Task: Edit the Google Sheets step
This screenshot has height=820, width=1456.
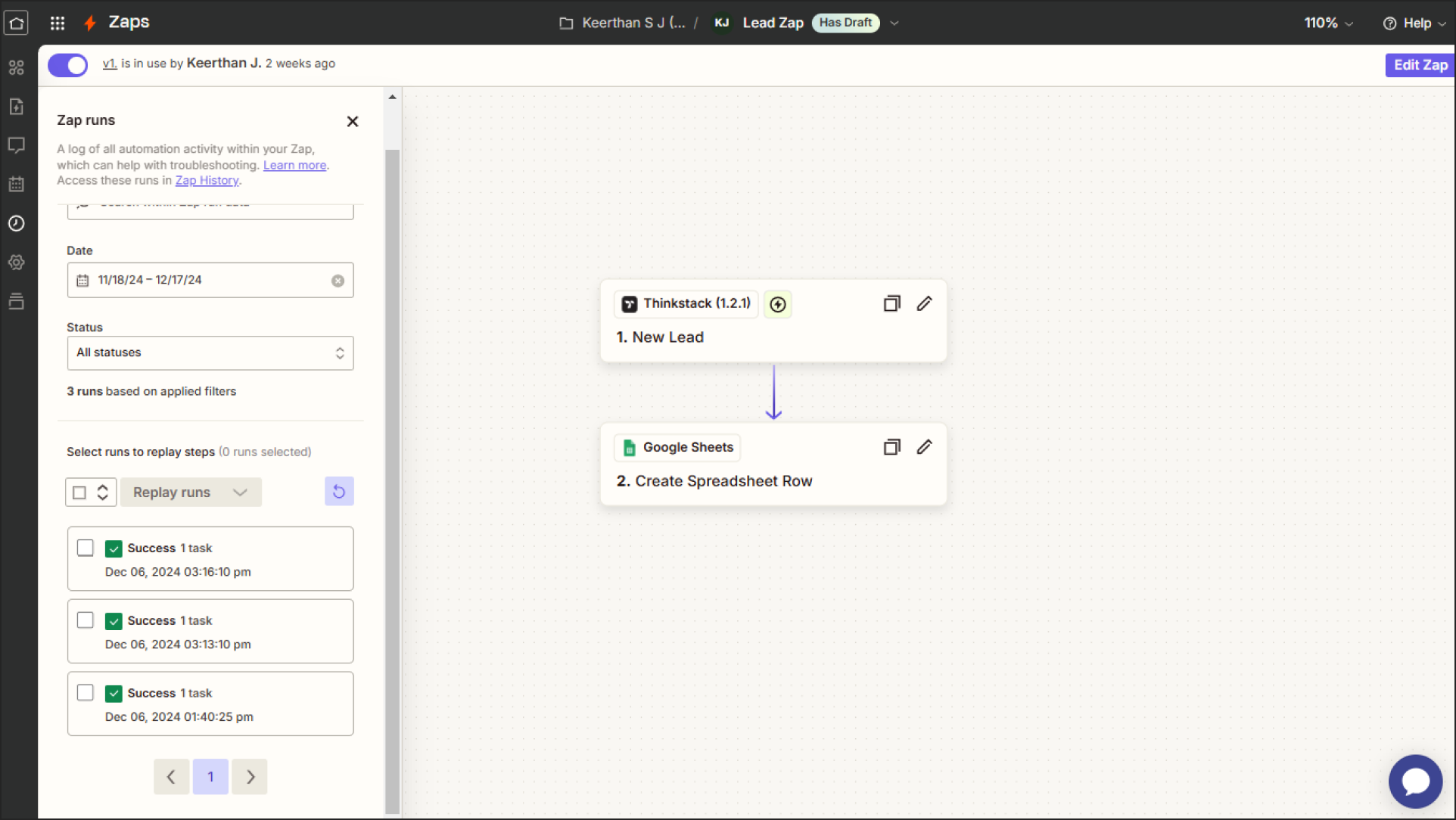Action: click(924, 447)
